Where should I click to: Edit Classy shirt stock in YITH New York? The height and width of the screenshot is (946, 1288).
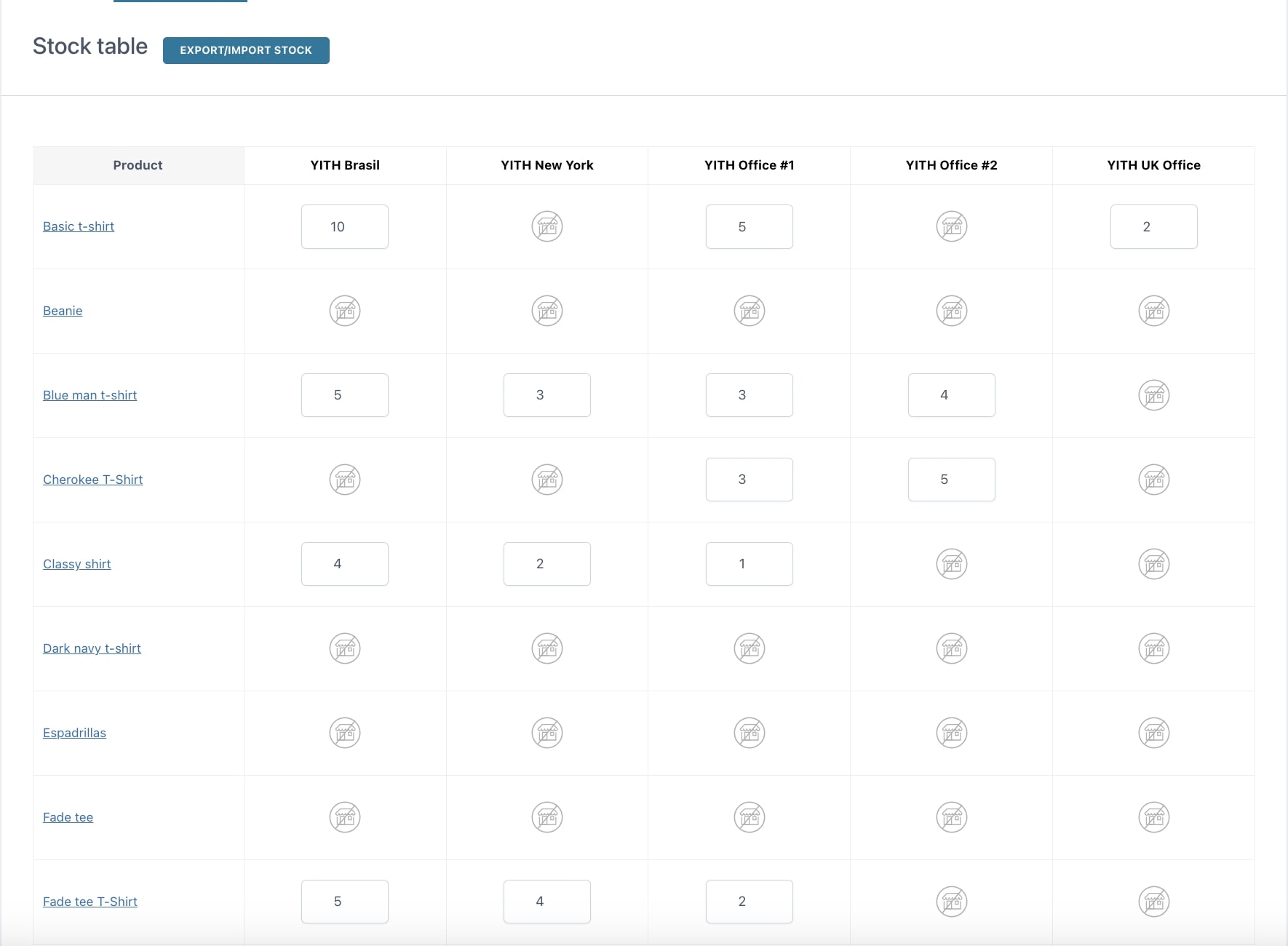click(547, 564)
